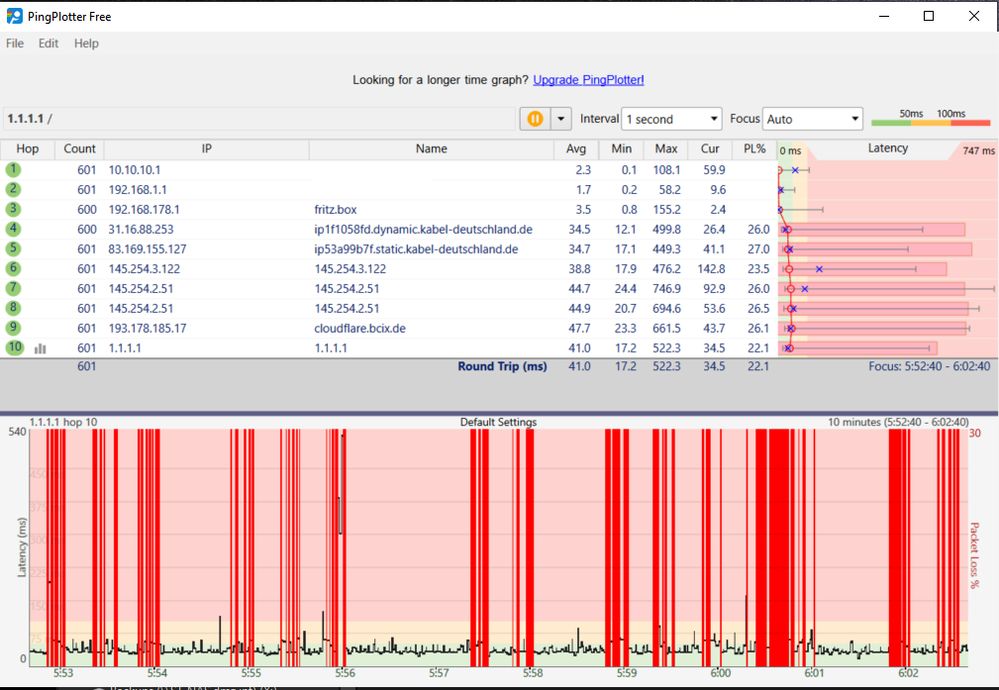999x690 pixels.
Task: Toggle the bar graph icon on hop 10
Action: click(41, 349)
